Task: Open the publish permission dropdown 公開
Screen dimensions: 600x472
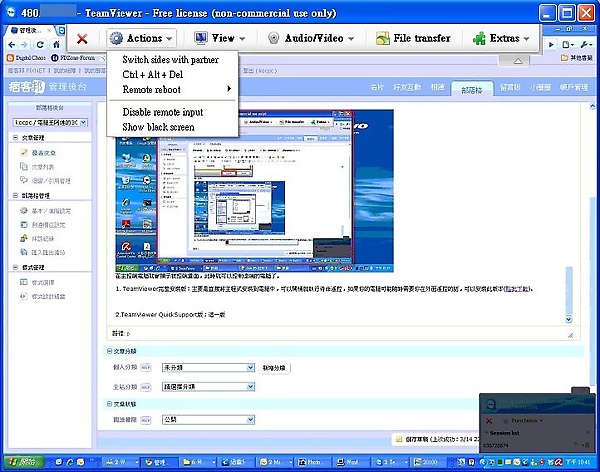Action: [x=208, y=420]
